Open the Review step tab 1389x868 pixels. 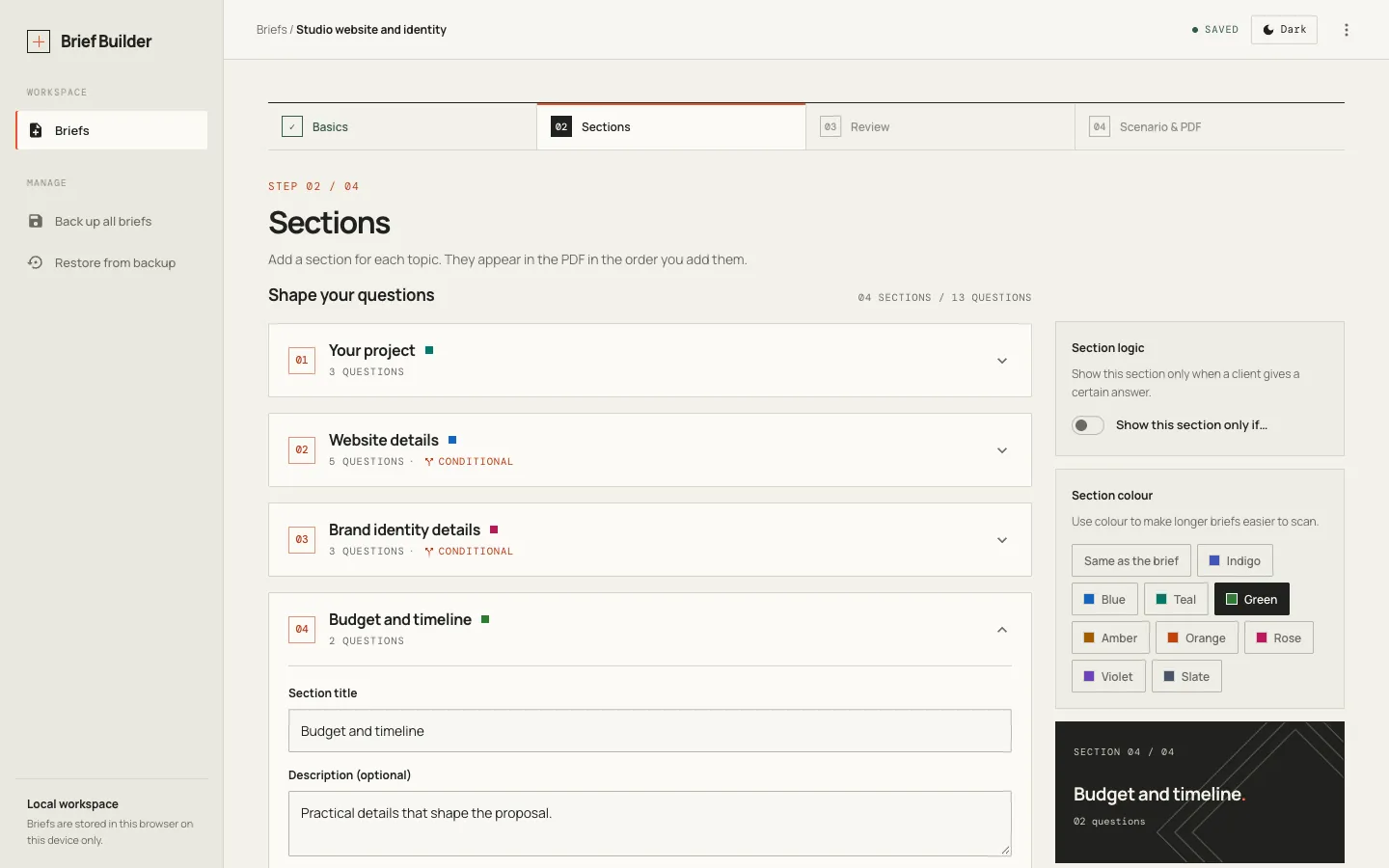tap(940, 126)
